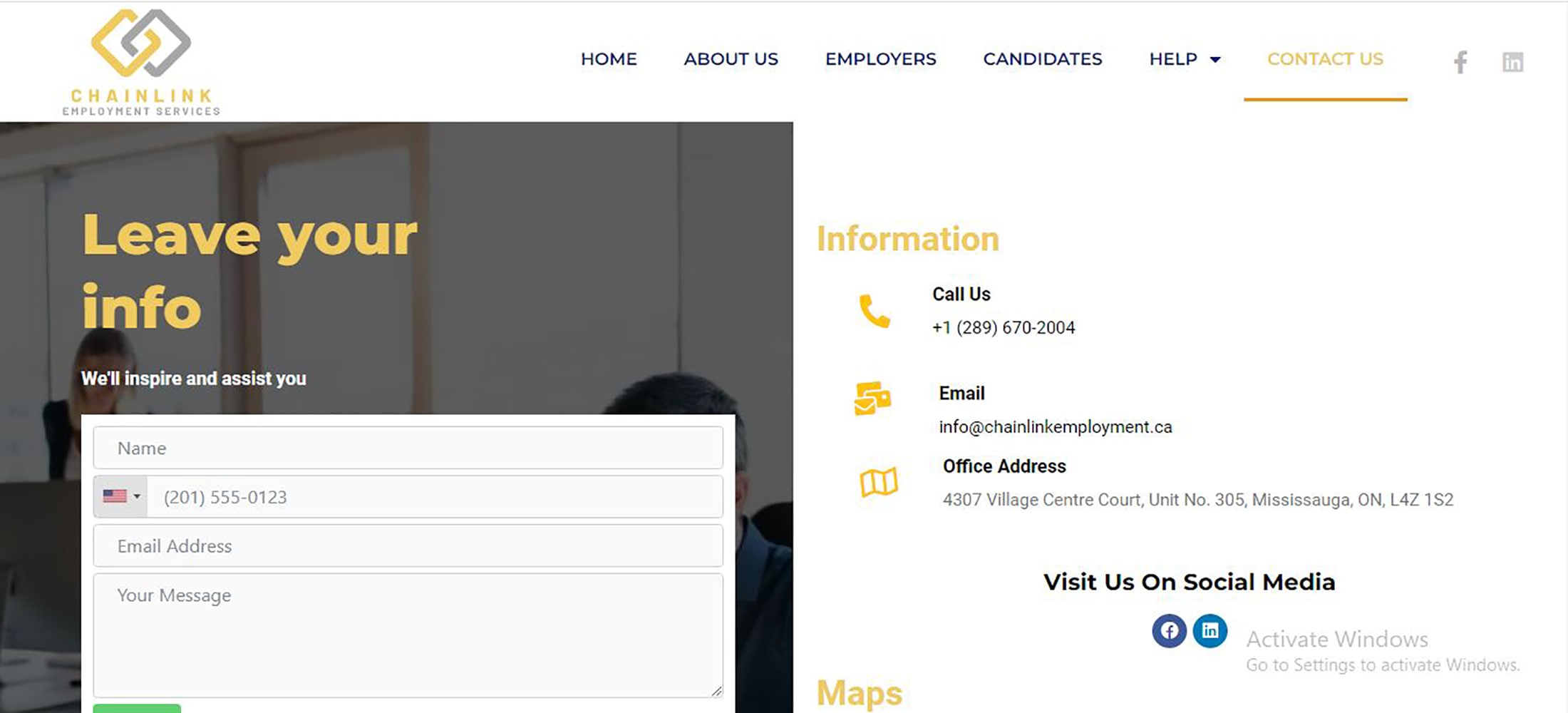This screenshot has width=1568, height=713.
Task: Select the Contact Us menu item
Action: 1325,59
